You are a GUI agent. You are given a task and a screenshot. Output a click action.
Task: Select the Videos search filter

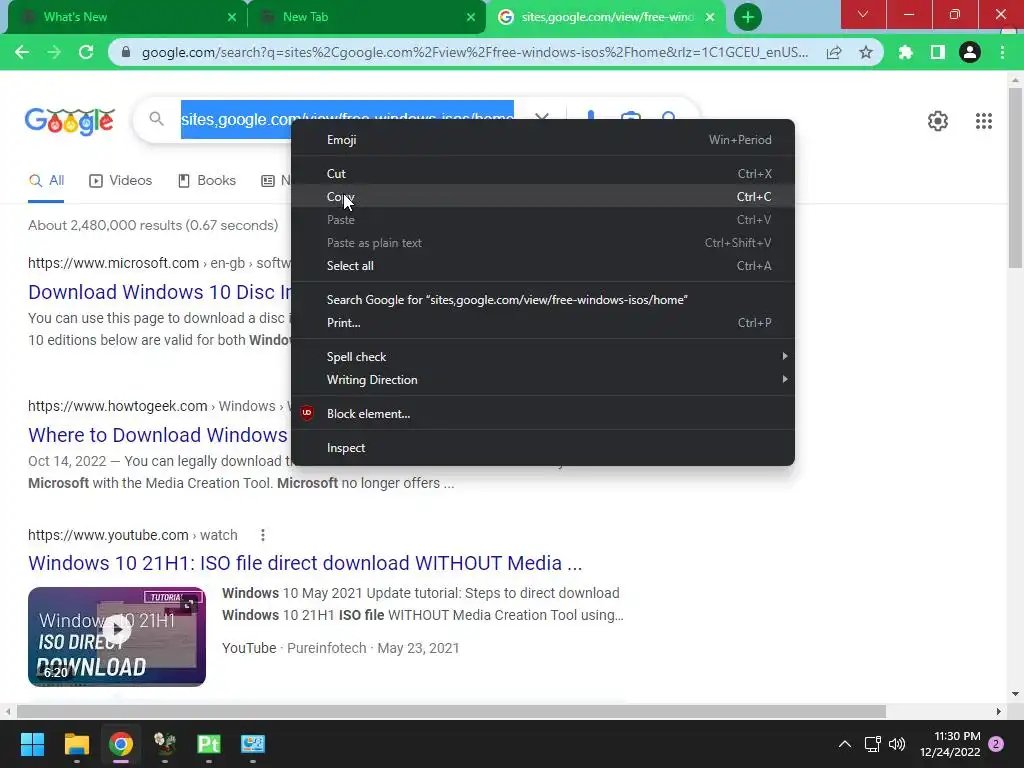click(120, 180)
